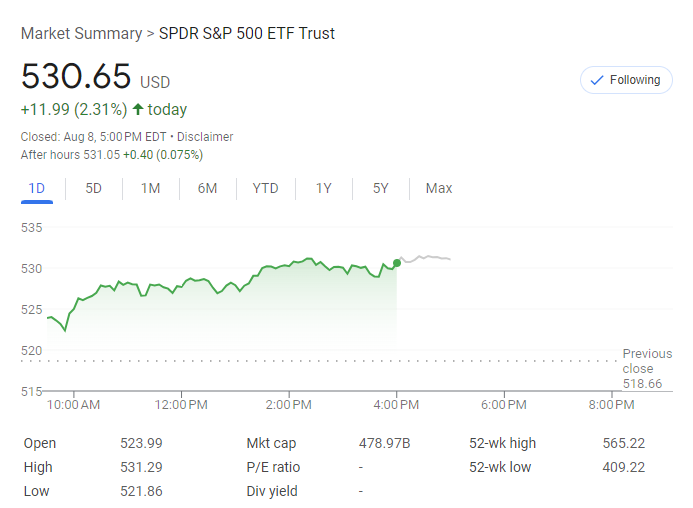The height and width of the screenshot is (508, 693).
Task: Switch to the 5D tab
Action: 93,188
